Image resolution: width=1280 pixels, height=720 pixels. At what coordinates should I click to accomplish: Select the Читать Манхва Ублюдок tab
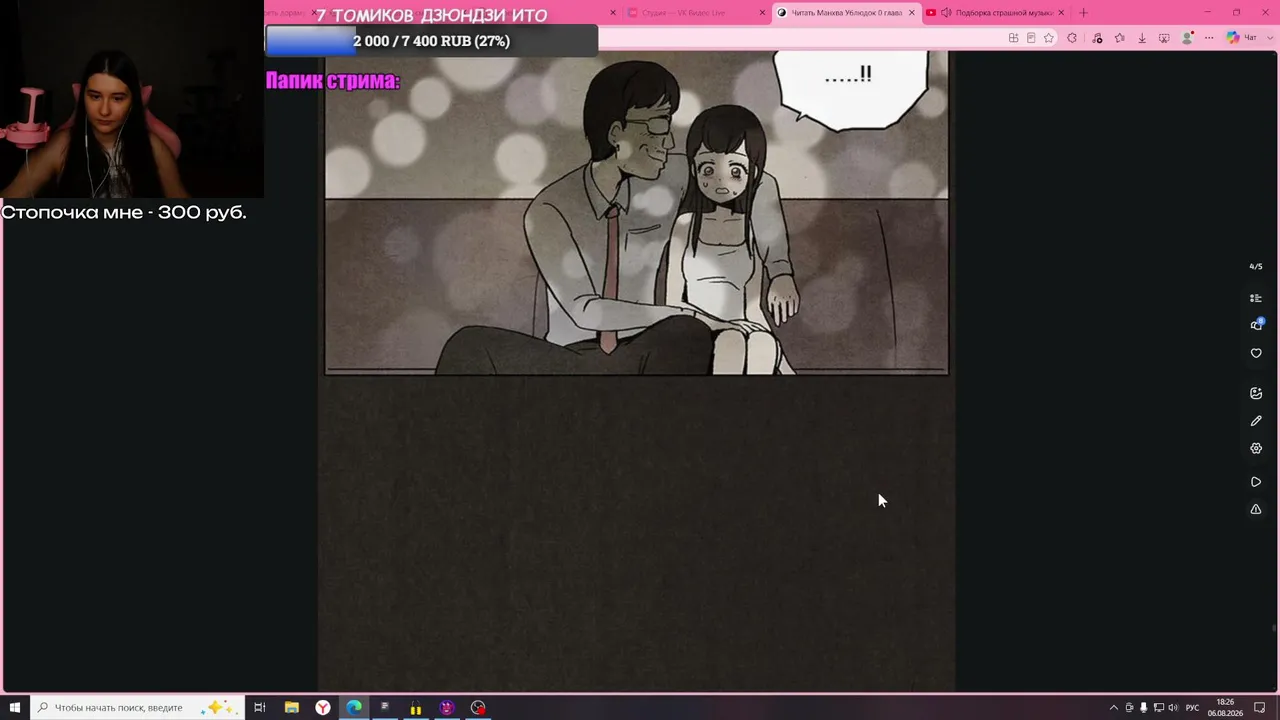[x=846, y=13]
